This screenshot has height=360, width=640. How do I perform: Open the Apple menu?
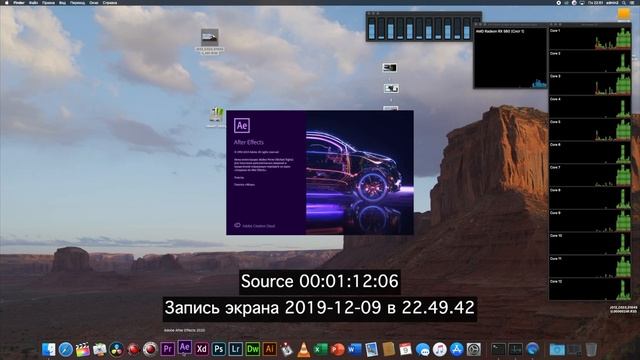coord(7,2)
